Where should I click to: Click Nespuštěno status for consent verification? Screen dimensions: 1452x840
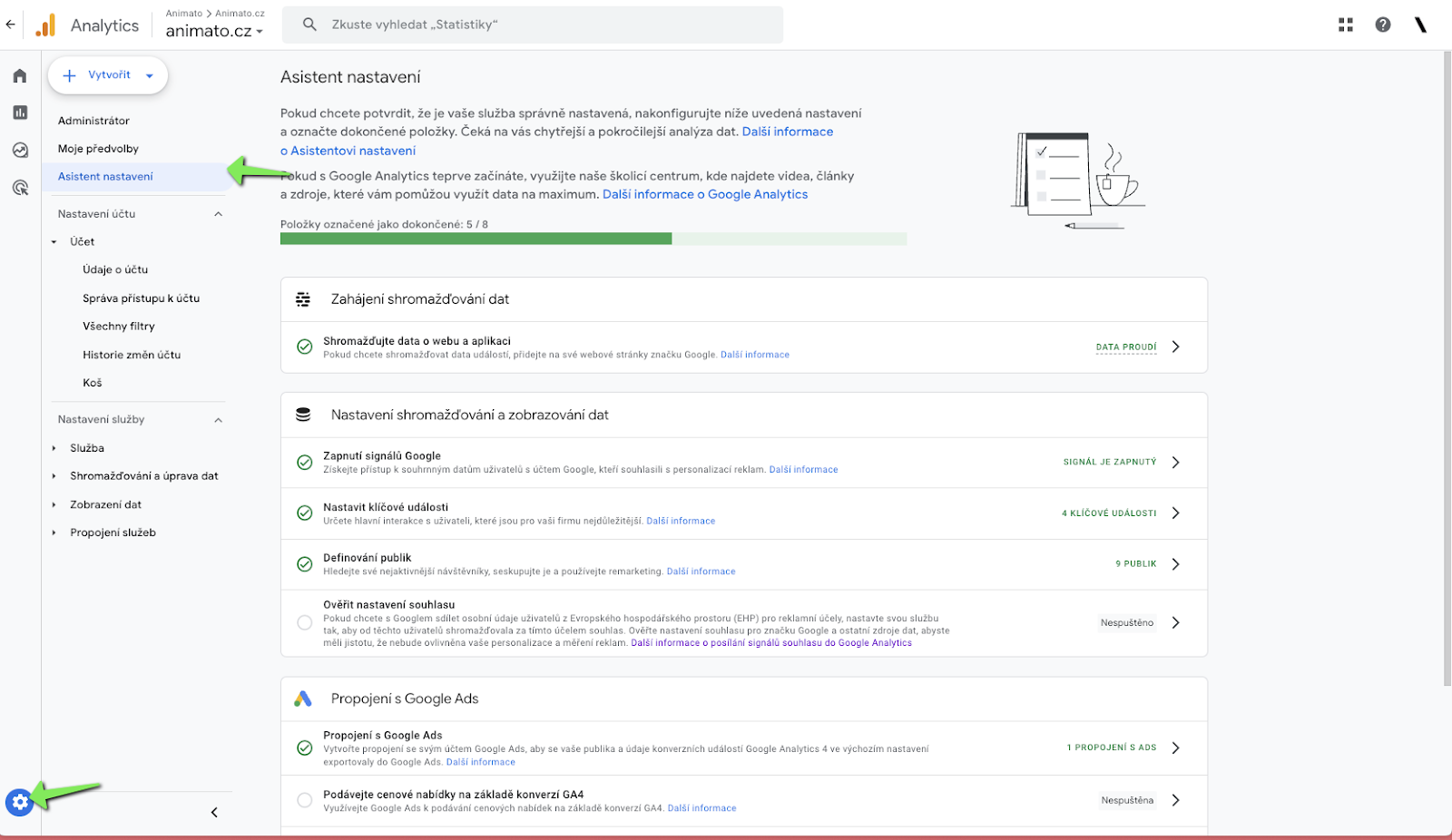click(x=1127, y=623)
